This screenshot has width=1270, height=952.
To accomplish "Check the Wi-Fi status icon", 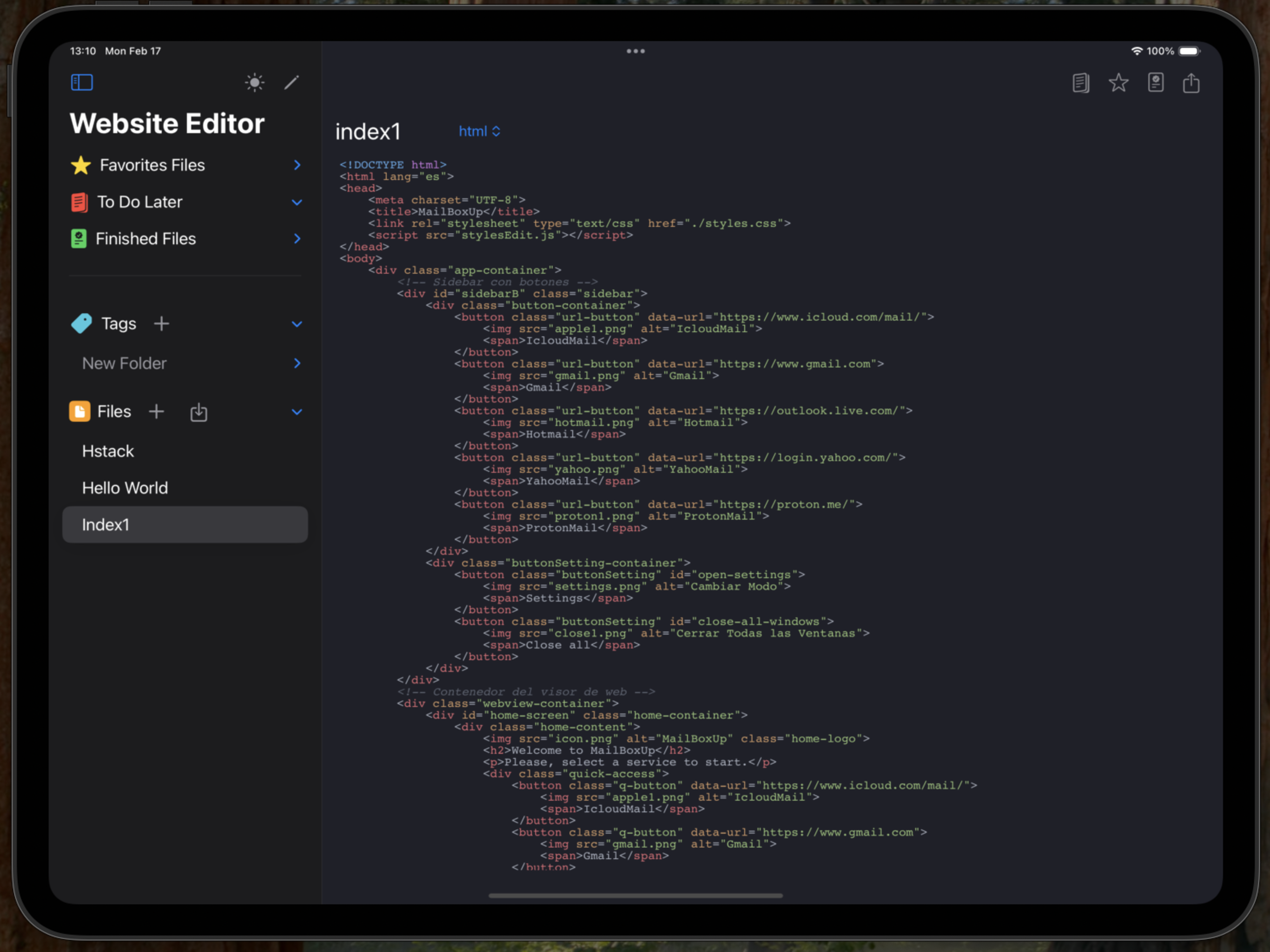I will [x=1136, y=51].
